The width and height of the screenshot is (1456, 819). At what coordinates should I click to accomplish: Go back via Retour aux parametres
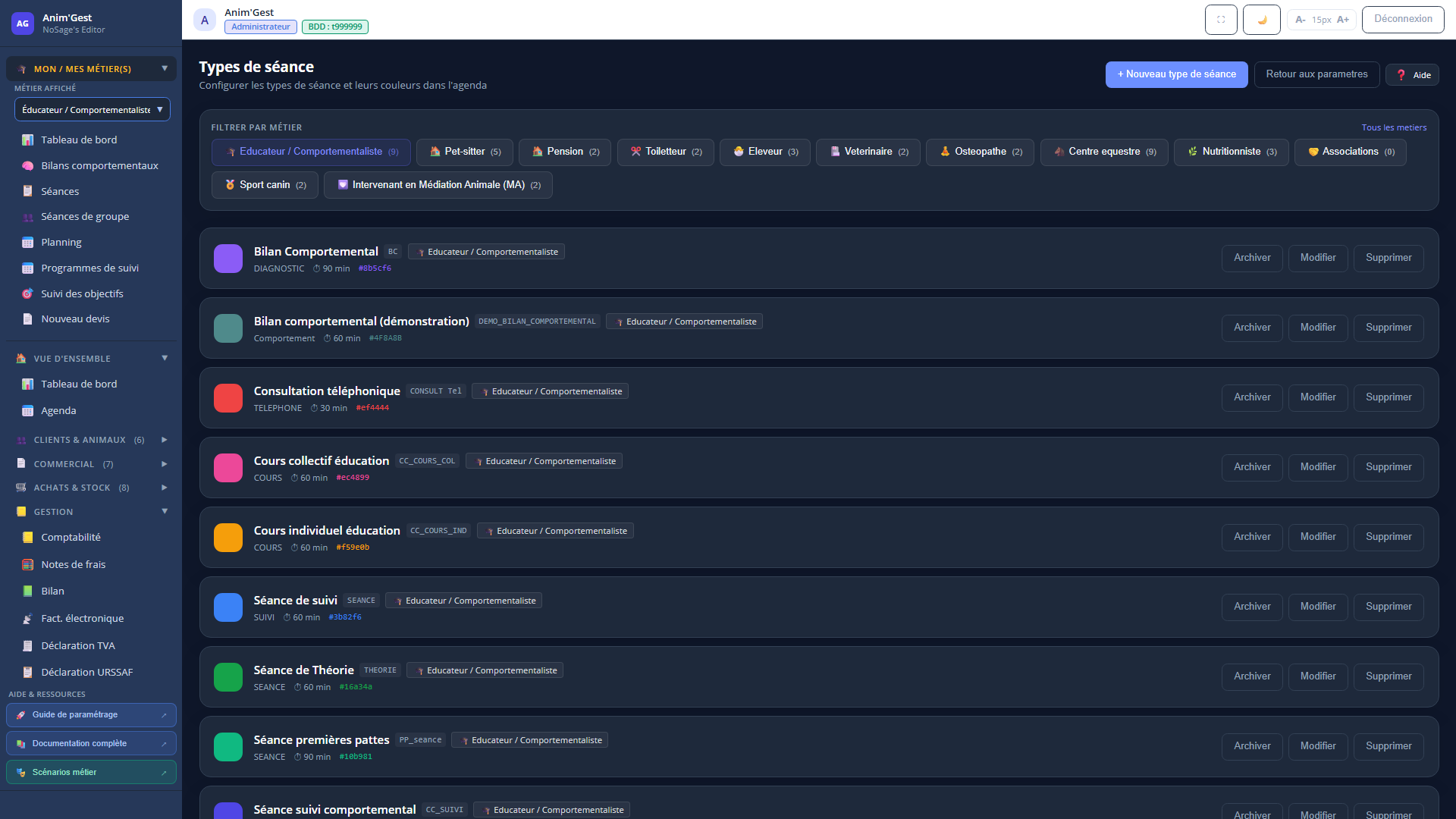tap(1316, 74)
